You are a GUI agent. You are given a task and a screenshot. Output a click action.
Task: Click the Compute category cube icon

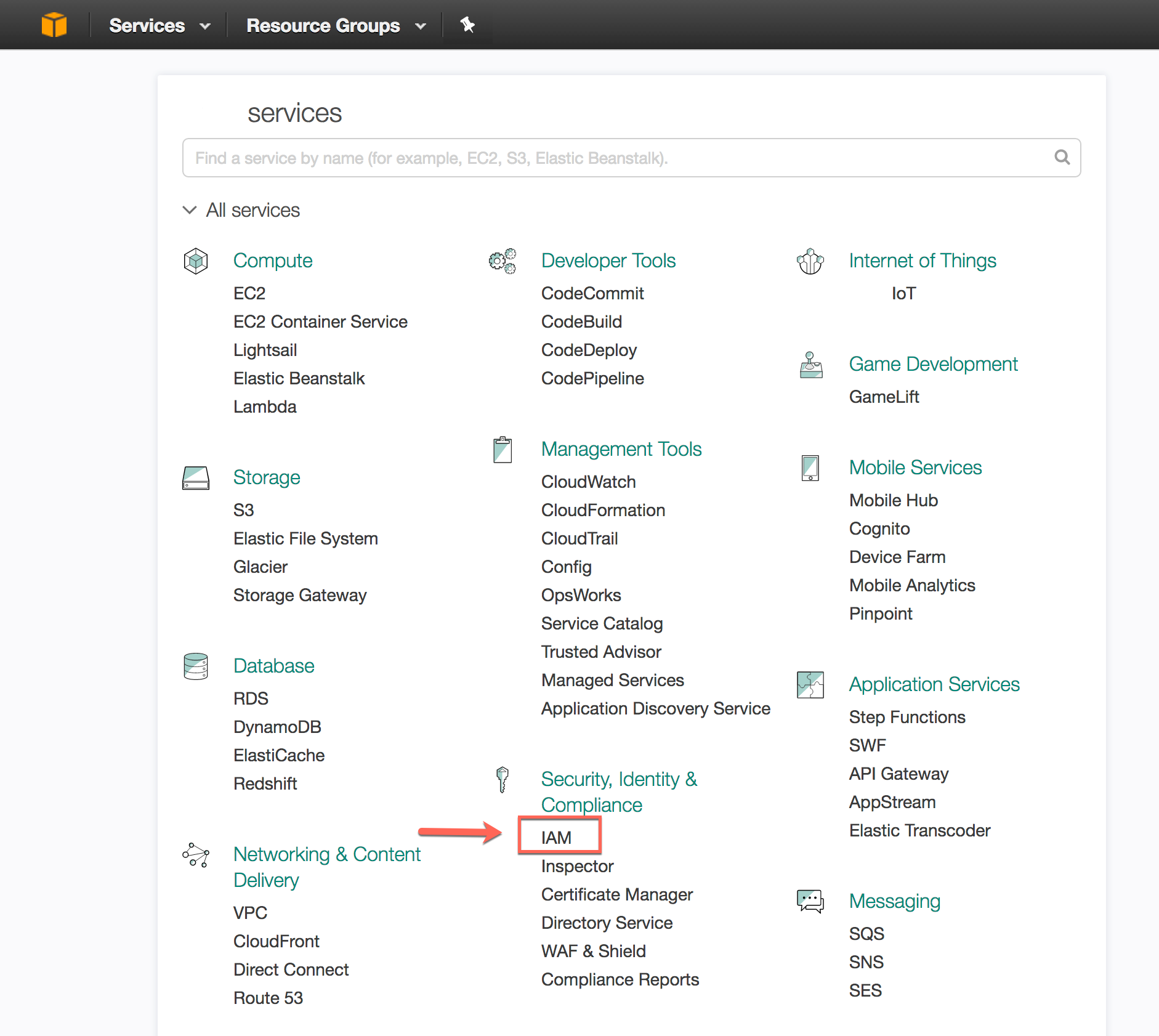pyautogui.click(x=196, y=261)
